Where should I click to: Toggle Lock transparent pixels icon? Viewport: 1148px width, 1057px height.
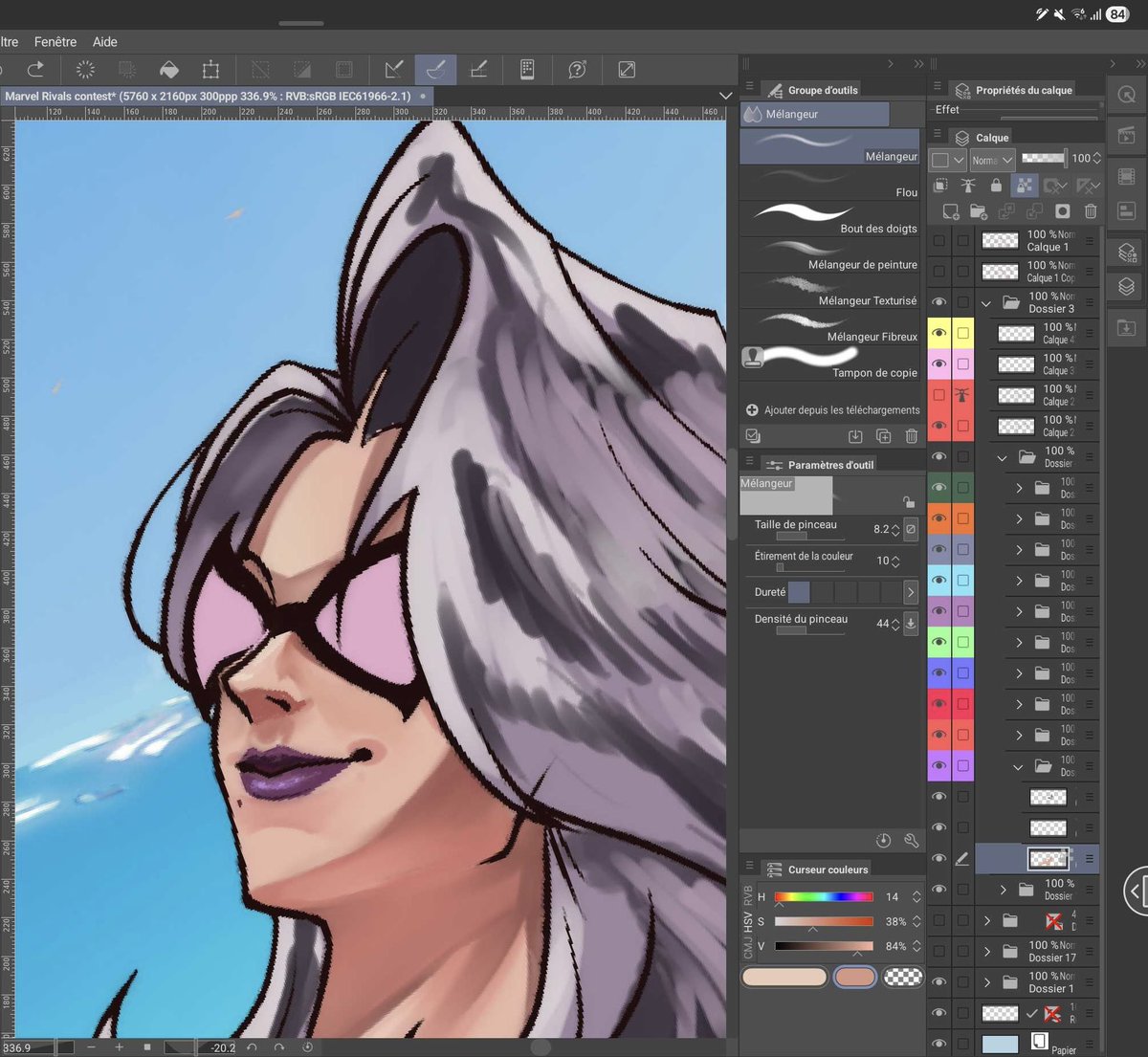click(1025, 185)
